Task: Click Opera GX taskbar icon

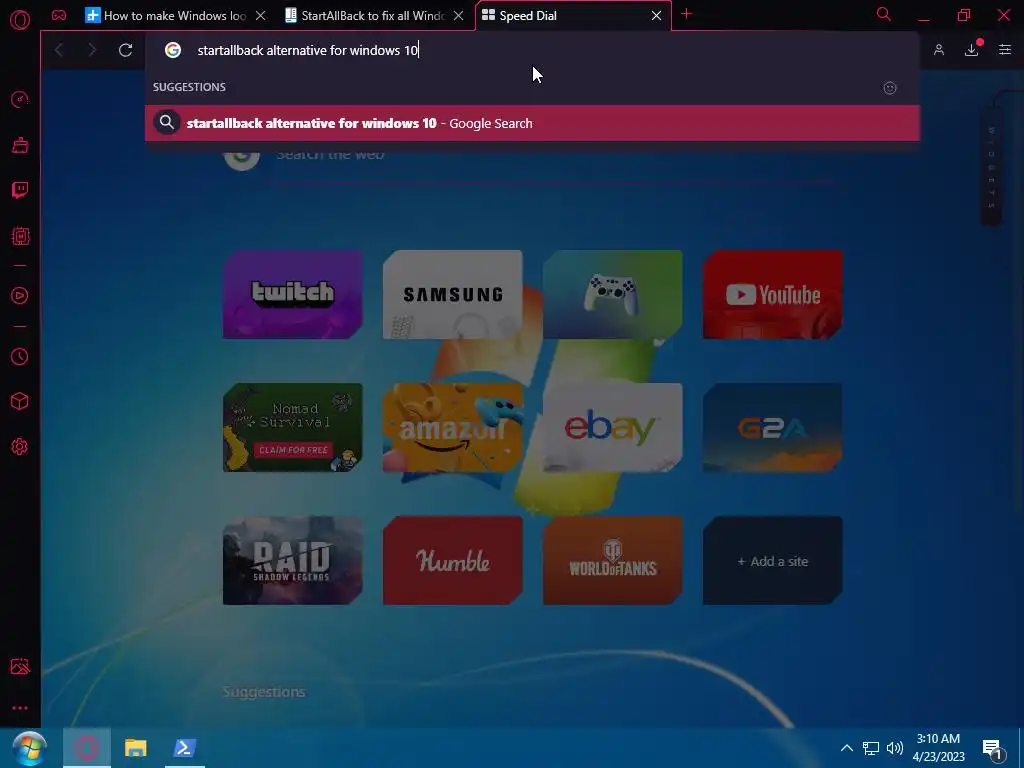Action: [x=87, y=748]
